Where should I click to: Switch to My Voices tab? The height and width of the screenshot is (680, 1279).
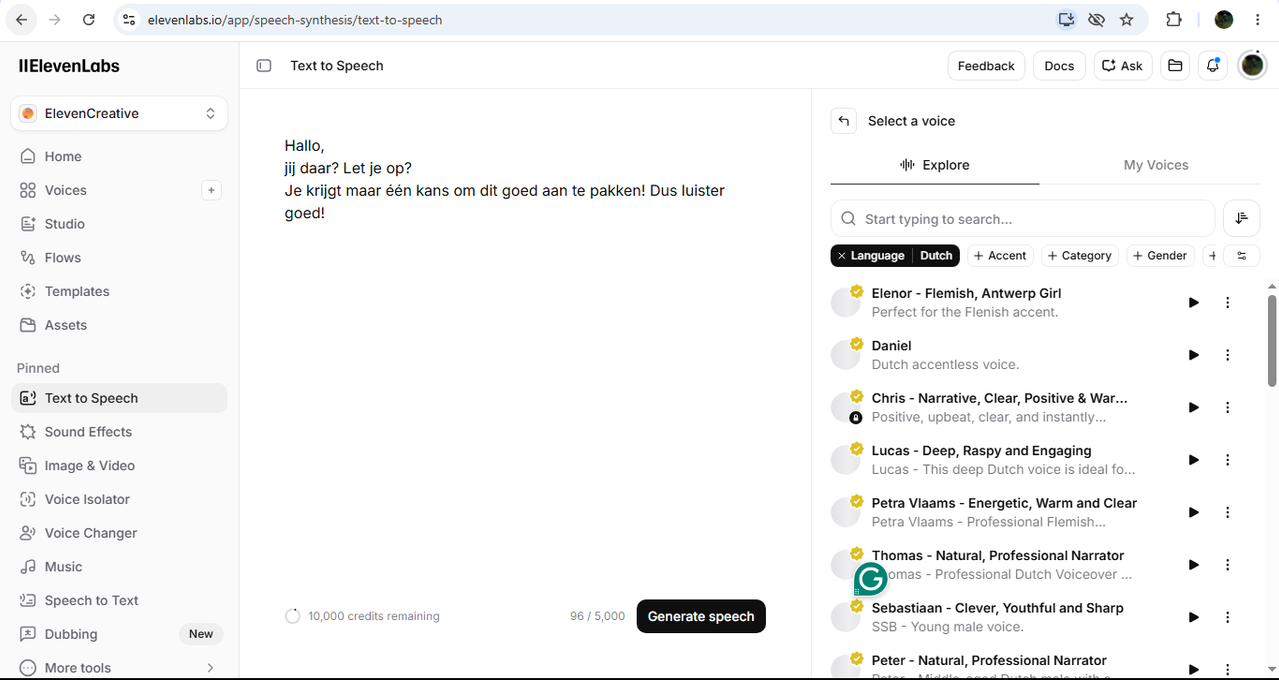(x=1156, y=165)
